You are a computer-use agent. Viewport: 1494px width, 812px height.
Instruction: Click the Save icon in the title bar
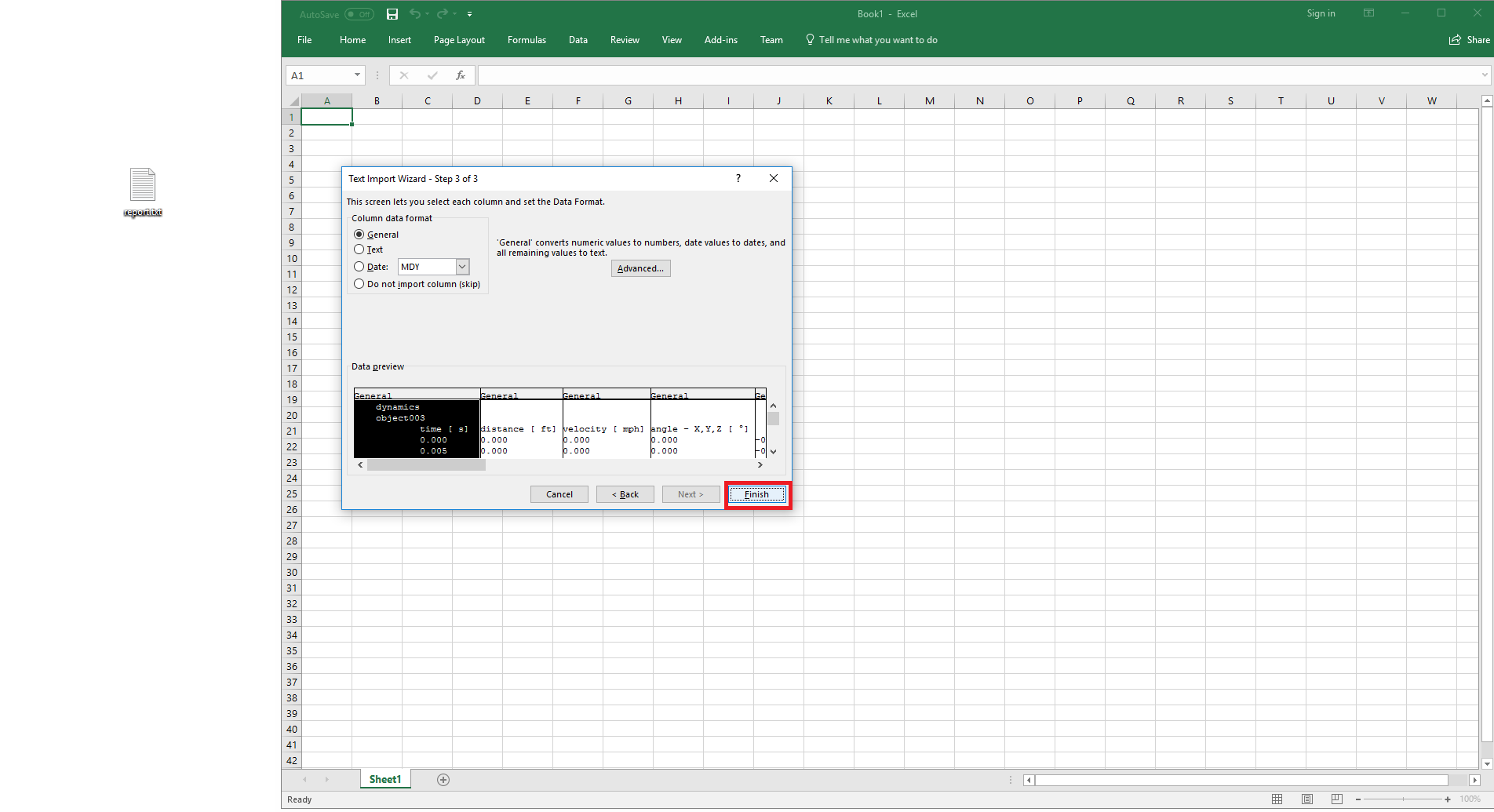(x=392, y=14)
